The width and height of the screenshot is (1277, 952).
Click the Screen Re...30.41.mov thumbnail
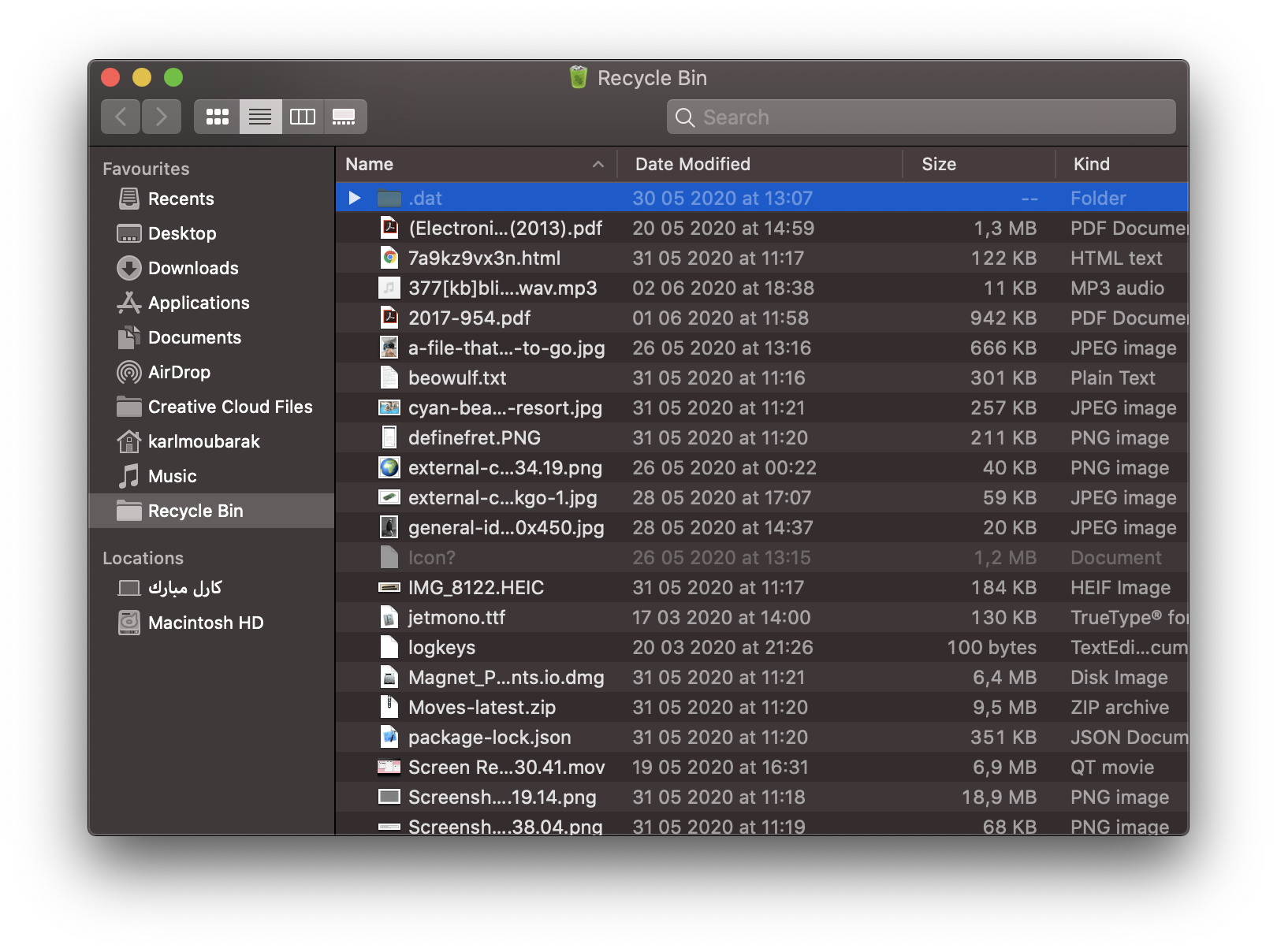click(x=389, y=767)
